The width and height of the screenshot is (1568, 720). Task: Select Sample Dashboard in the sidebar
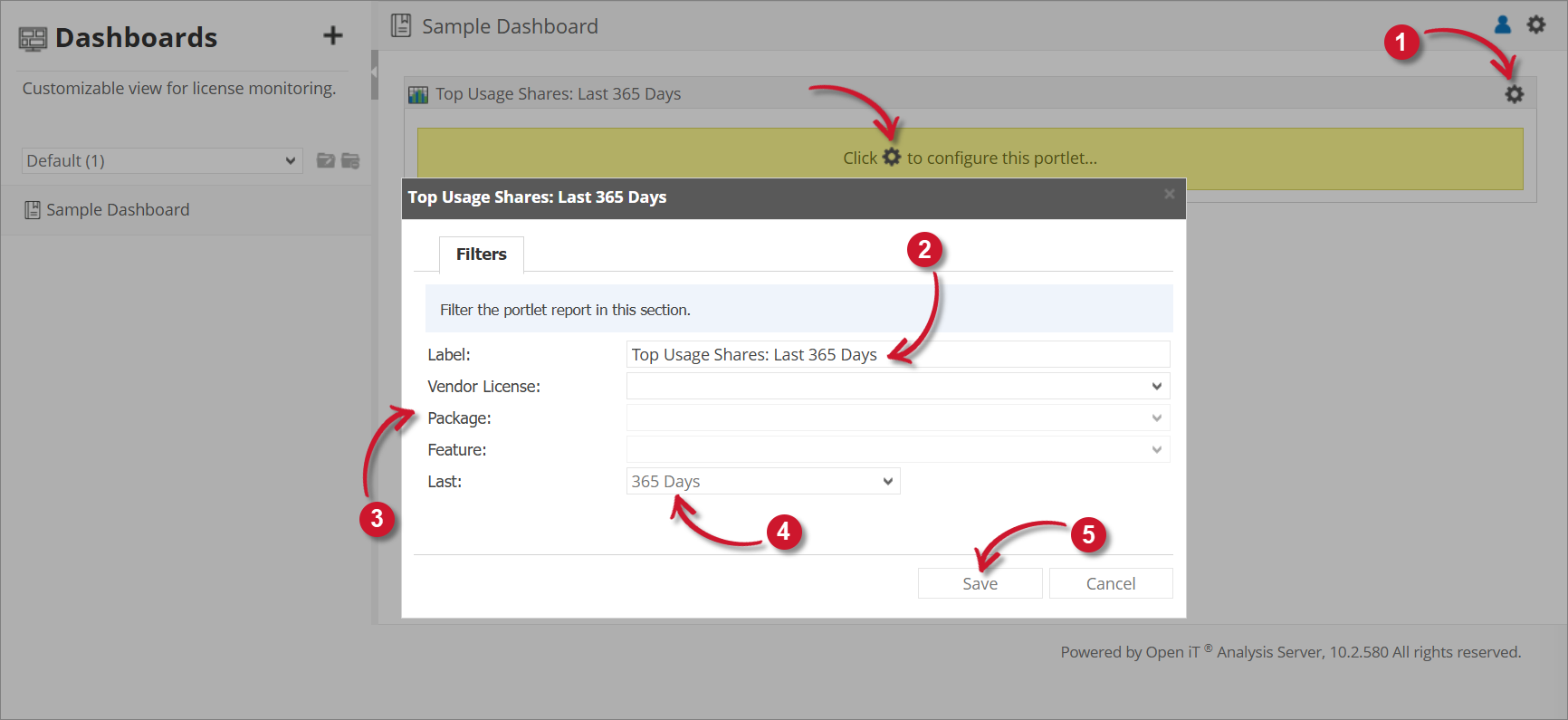(118, 210)
